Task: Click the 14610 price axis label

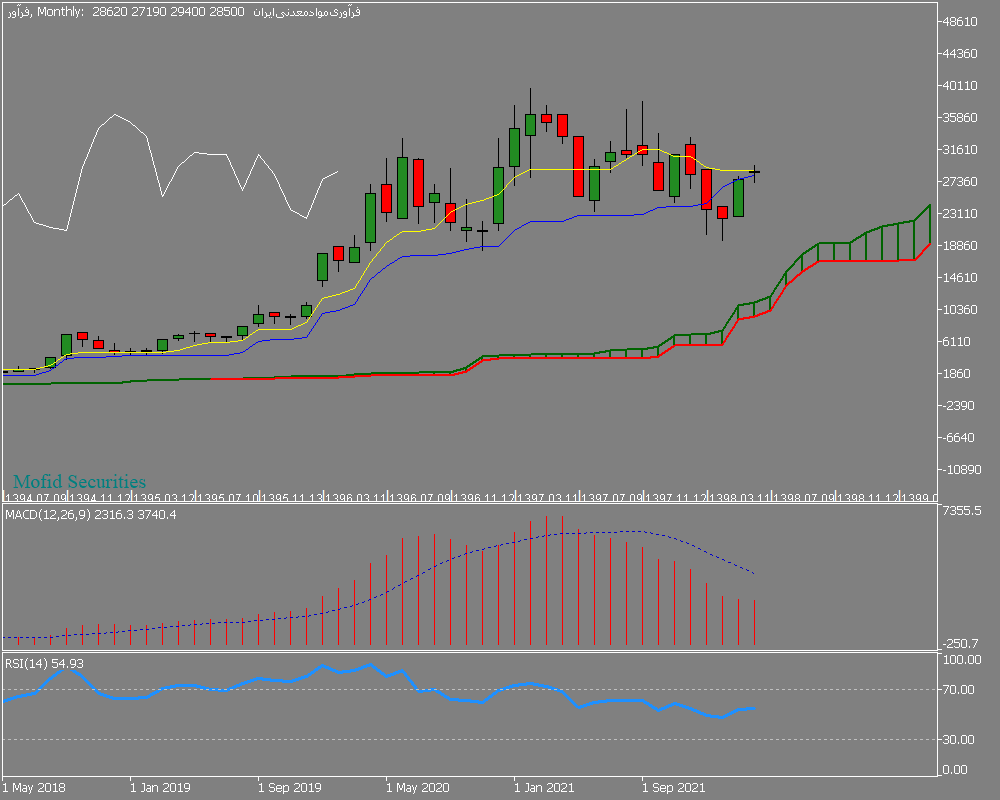Action: 960,278
